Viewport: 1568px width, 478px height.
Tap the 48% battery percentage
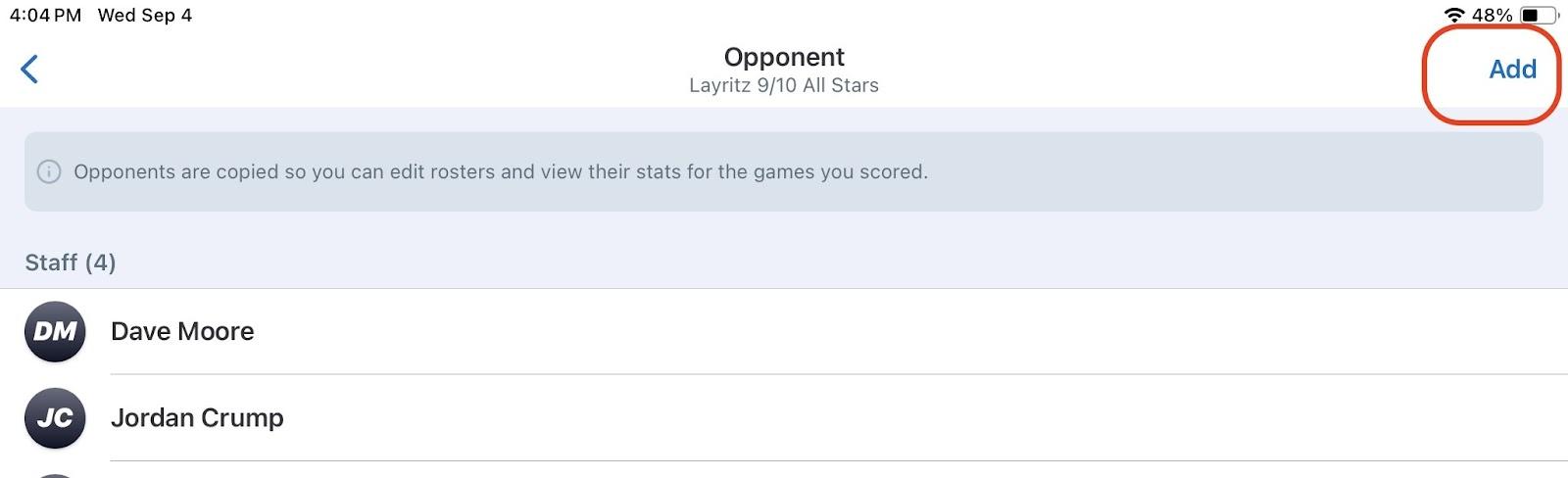click(1492, 15)
